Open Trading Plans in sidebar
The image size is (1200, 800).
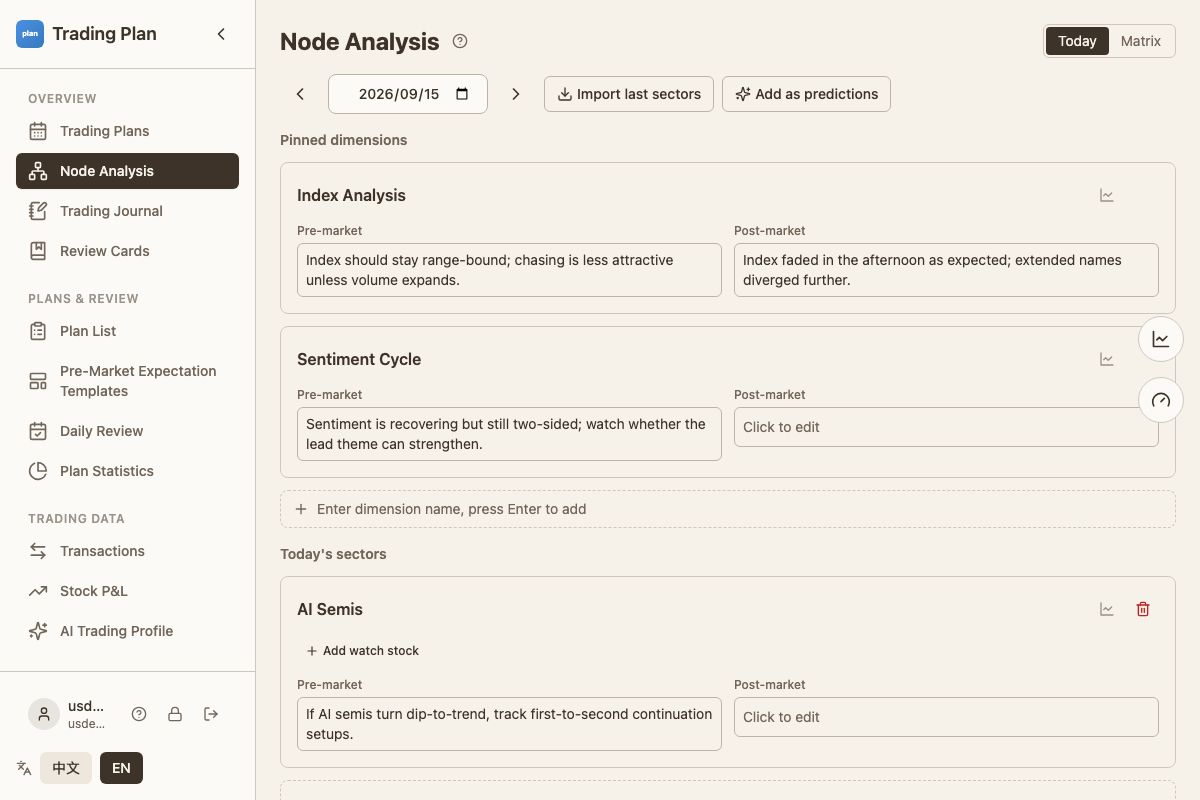pos(127,131)
